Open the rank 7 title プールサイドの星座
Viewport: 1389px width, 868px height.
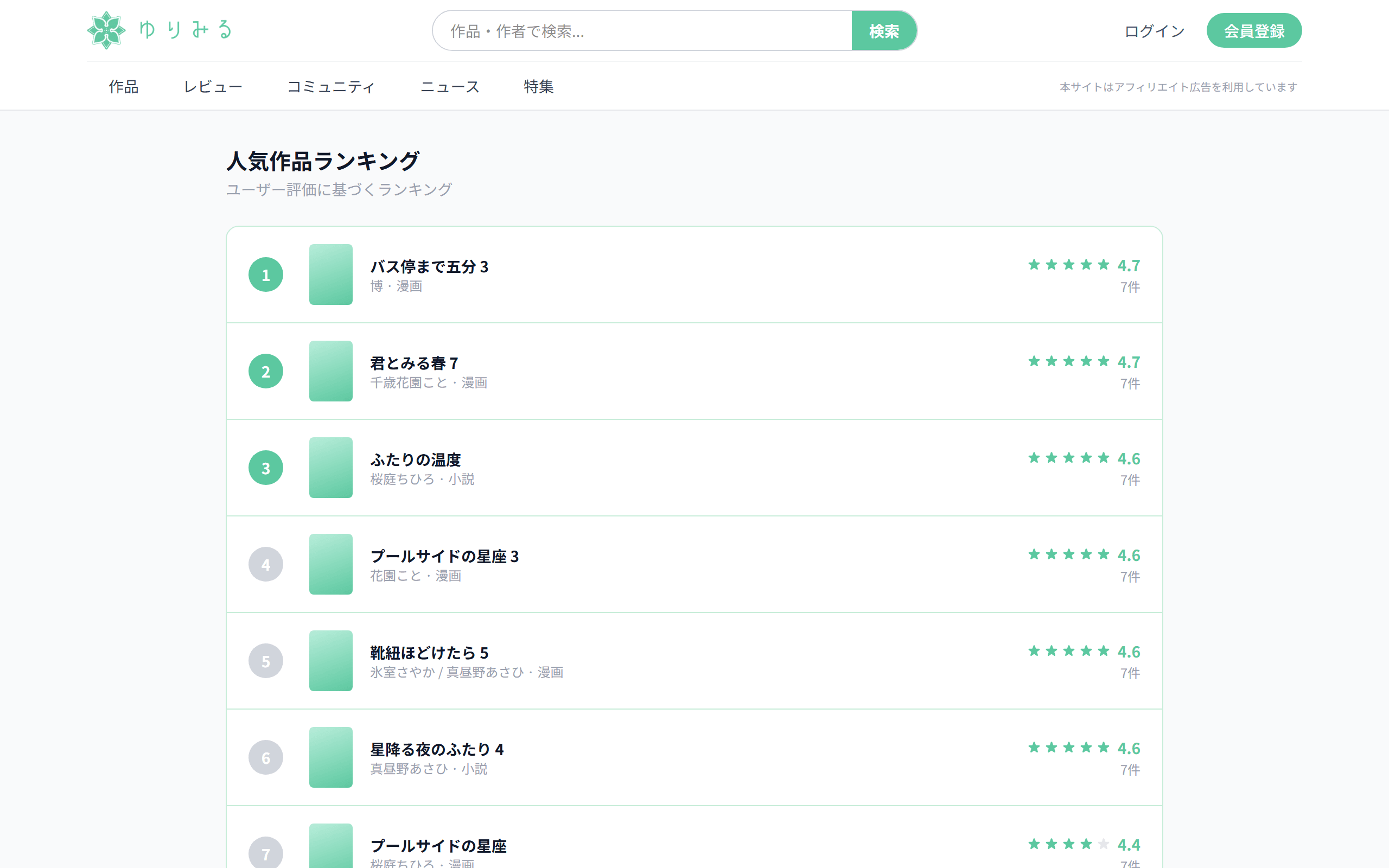pos(438,846)
